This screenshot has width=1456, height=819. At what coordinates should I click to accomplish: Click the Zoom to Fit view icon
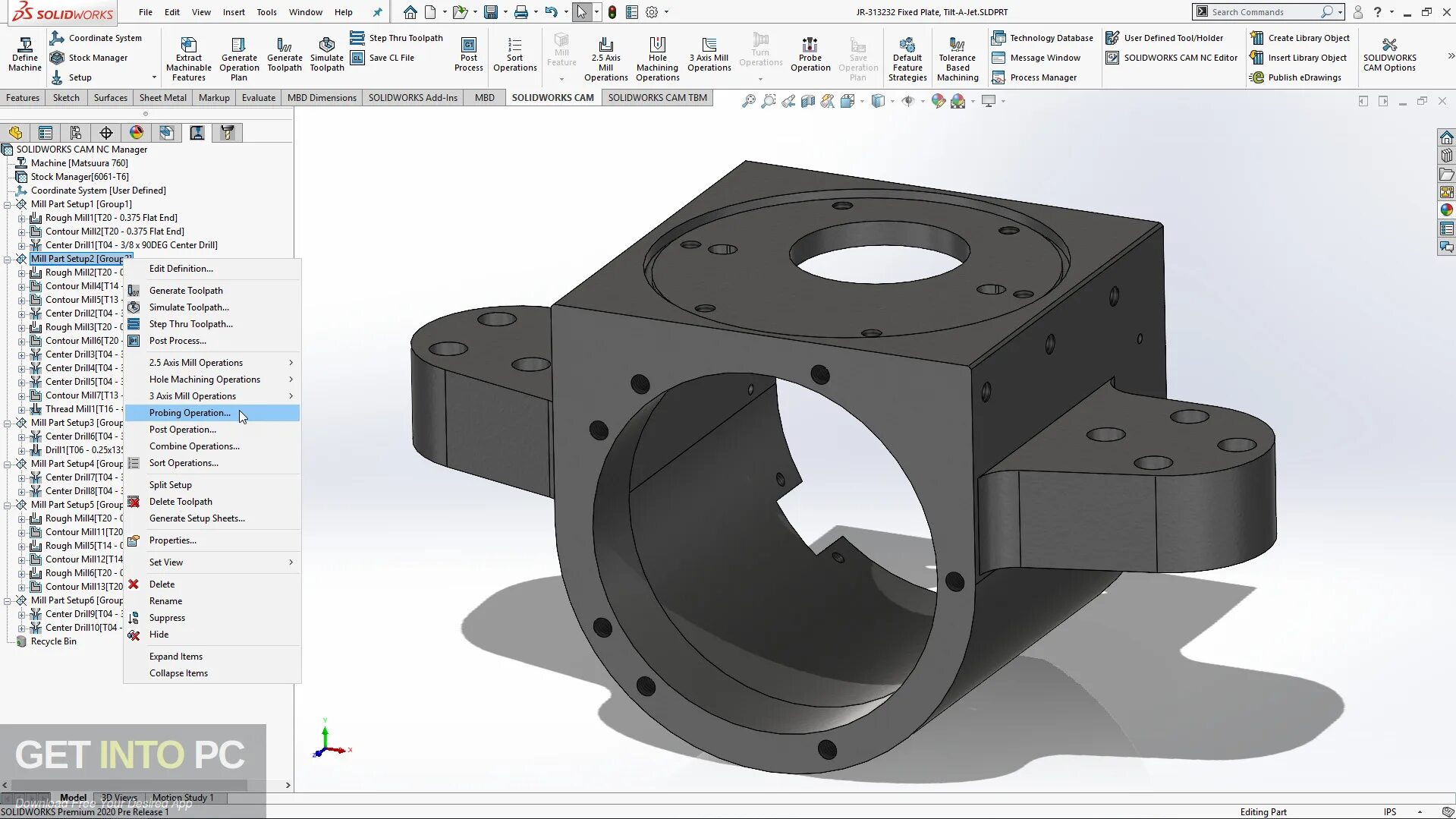pos(748,101)
